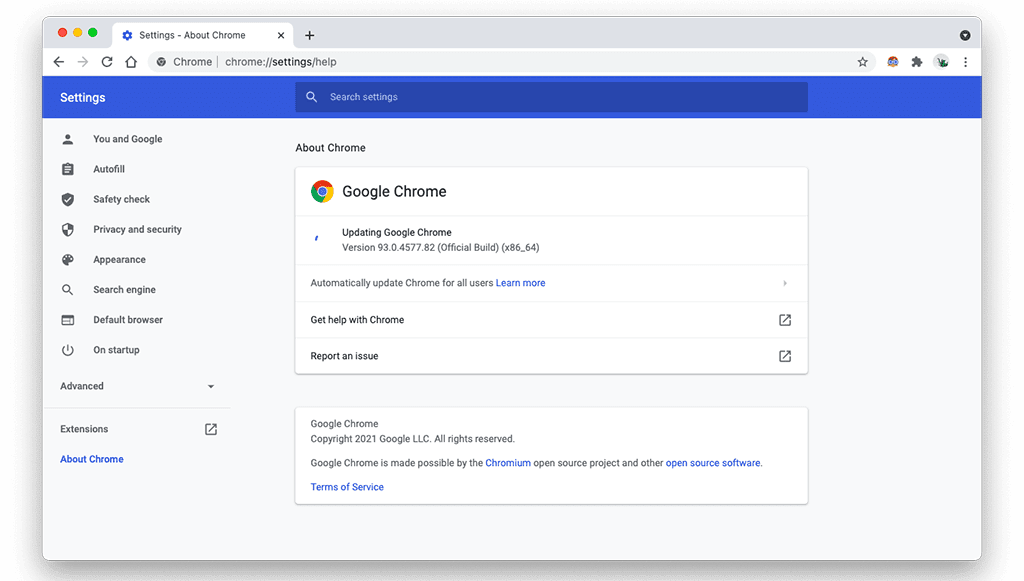This screenshot has width=1024, height=581.
Task: Click the Privacy and security shield icon
Action: (x=68, y=229)
